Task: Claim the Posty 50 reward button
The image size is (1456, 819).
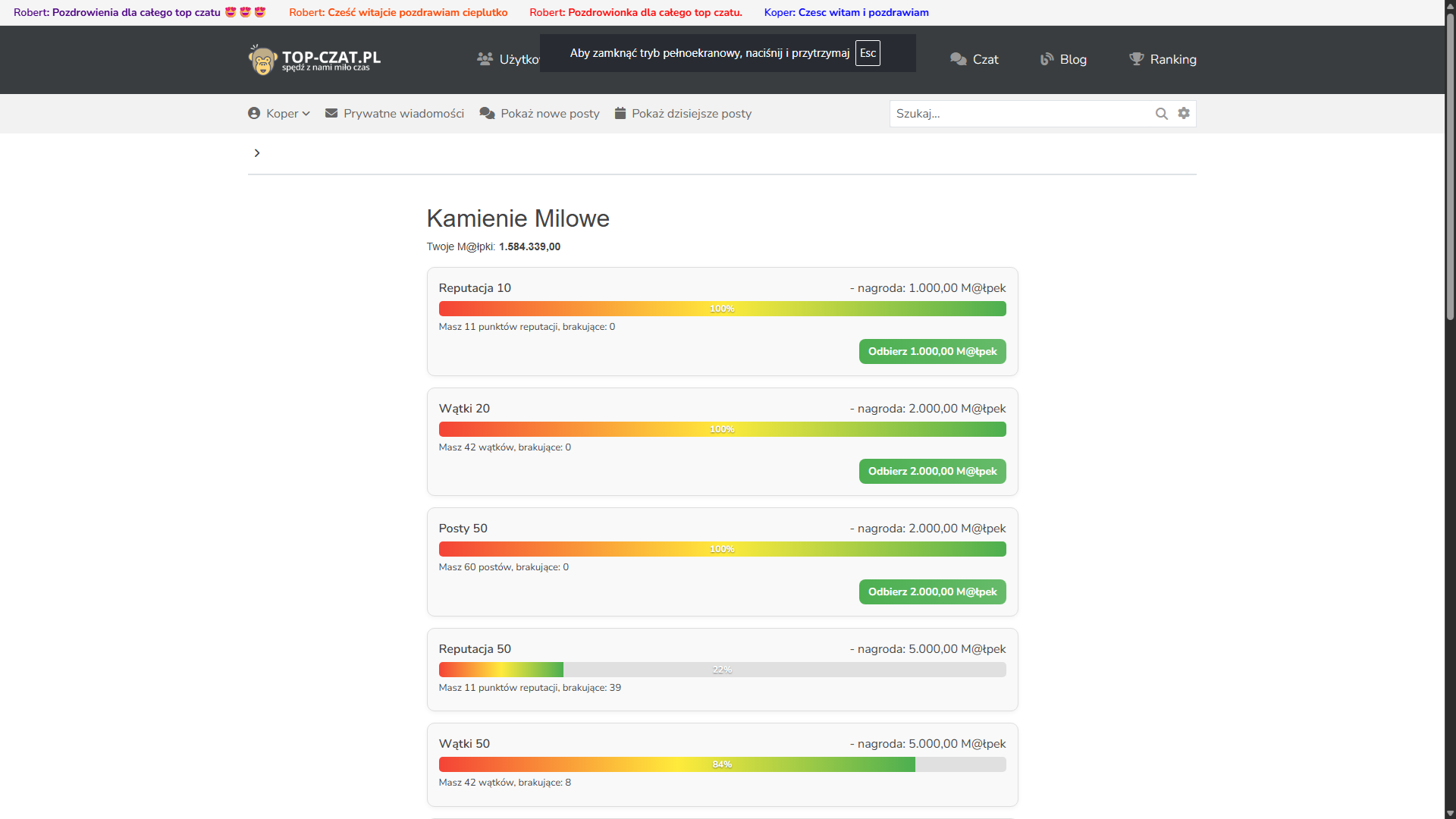Action: click(x=932, y=591)
